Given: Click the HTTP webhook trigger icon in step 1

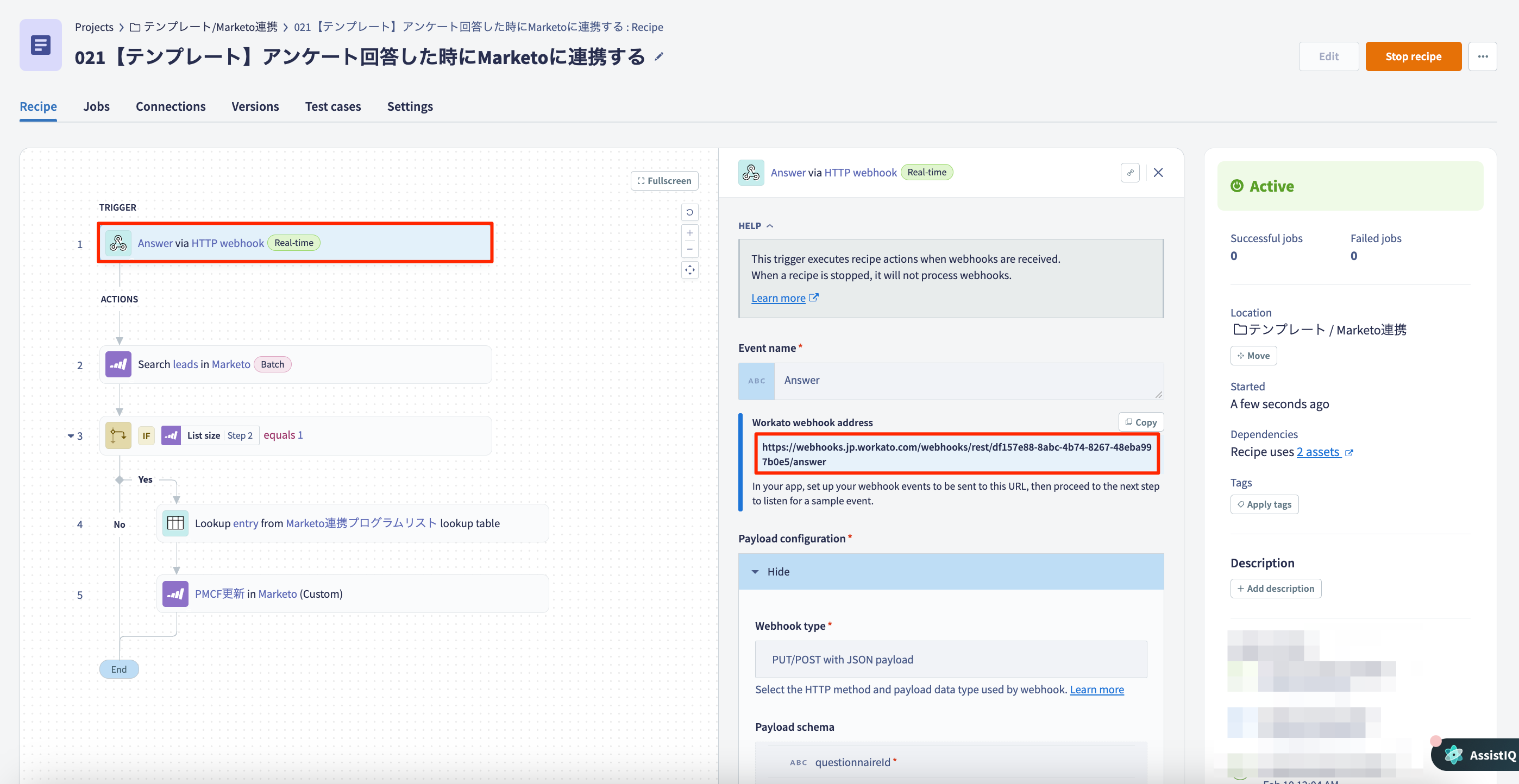Looking at the screenshot, I should [x=118, y=243].
